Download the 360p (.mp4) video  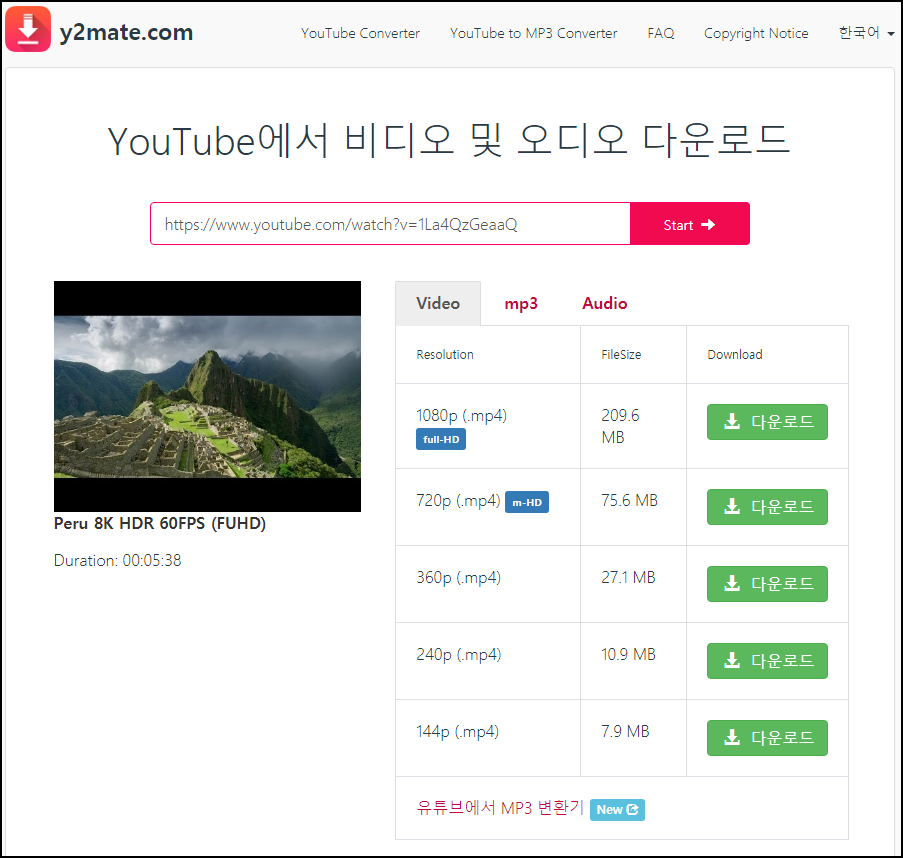tap(767, 584)
